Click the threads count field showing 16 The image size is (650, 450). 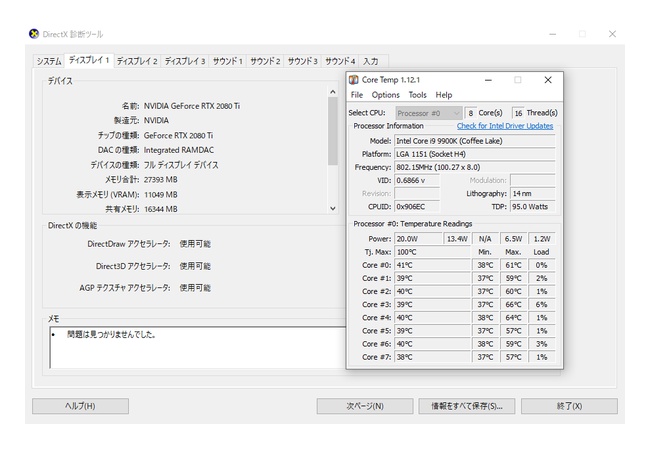[x=518, y=113]
